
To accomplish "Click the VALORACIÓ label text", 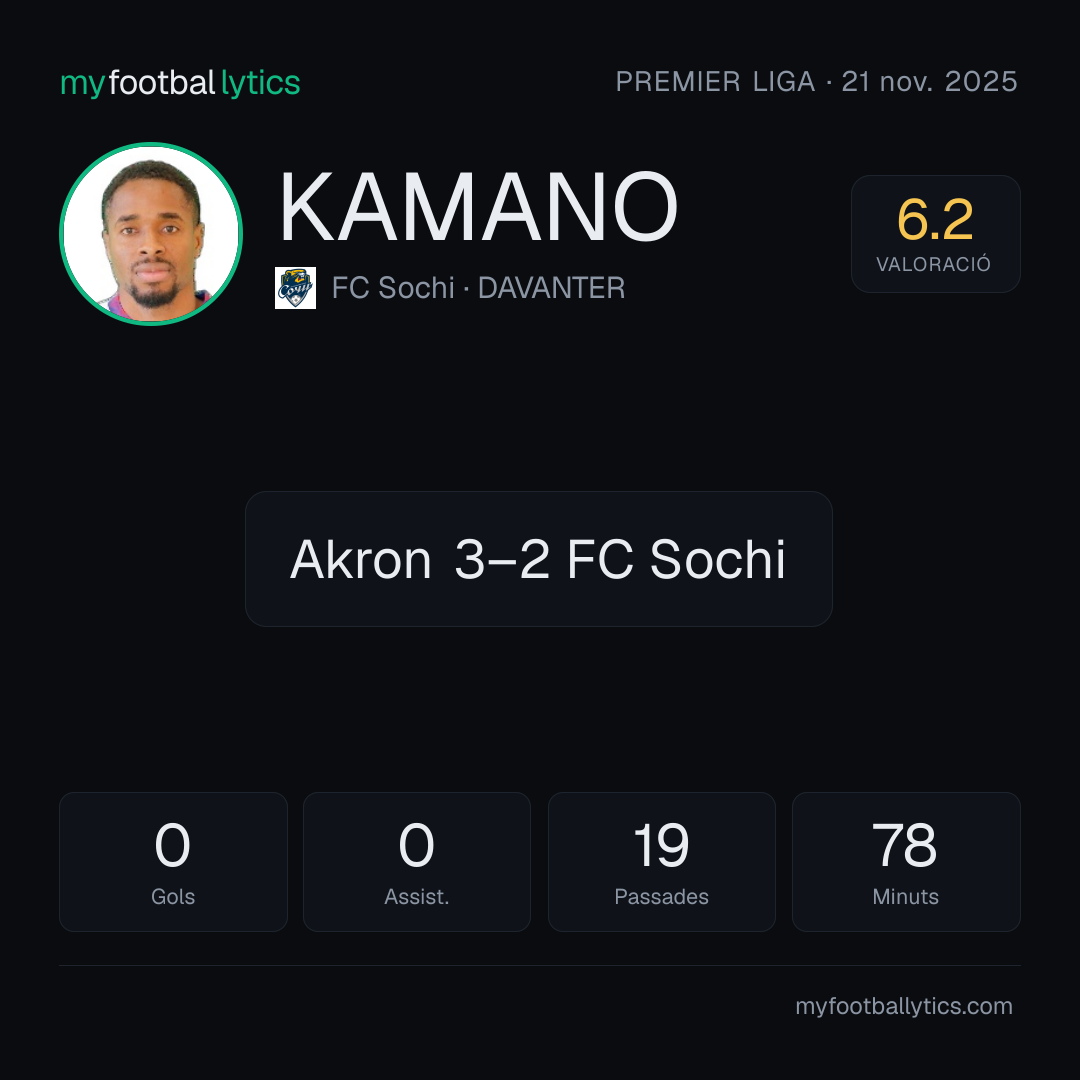I will [933, 264].
